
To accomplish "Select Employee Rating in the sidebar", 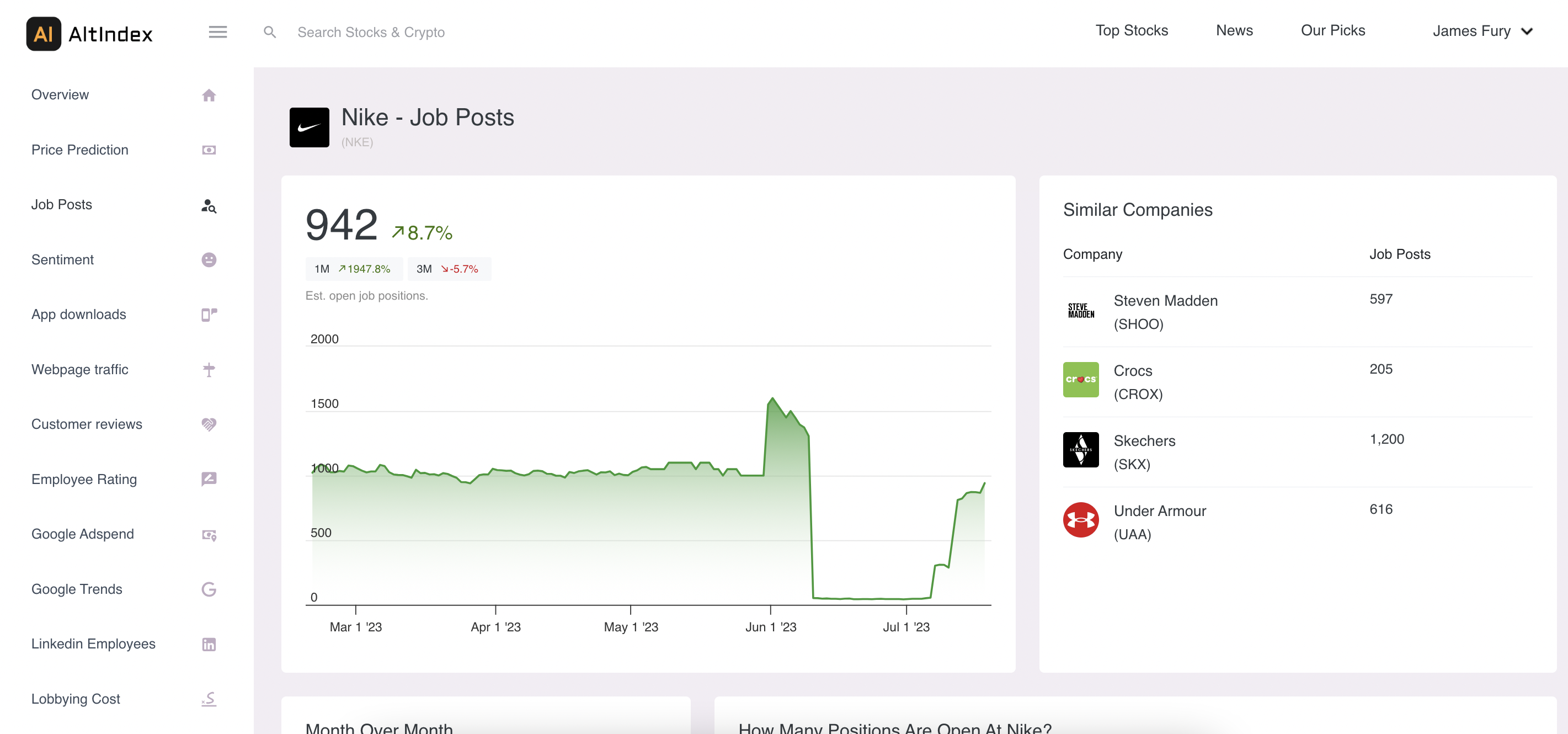I will tap(84, 480).
